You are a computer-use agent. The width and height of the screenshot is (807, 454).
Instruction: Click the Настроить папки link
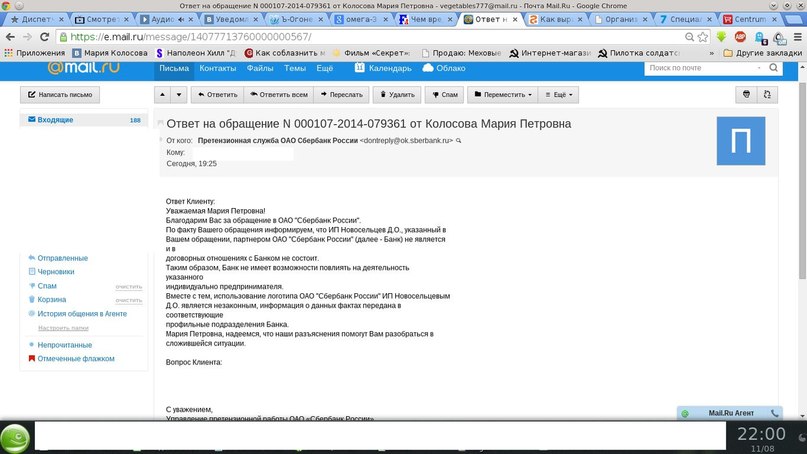[63, 328]
